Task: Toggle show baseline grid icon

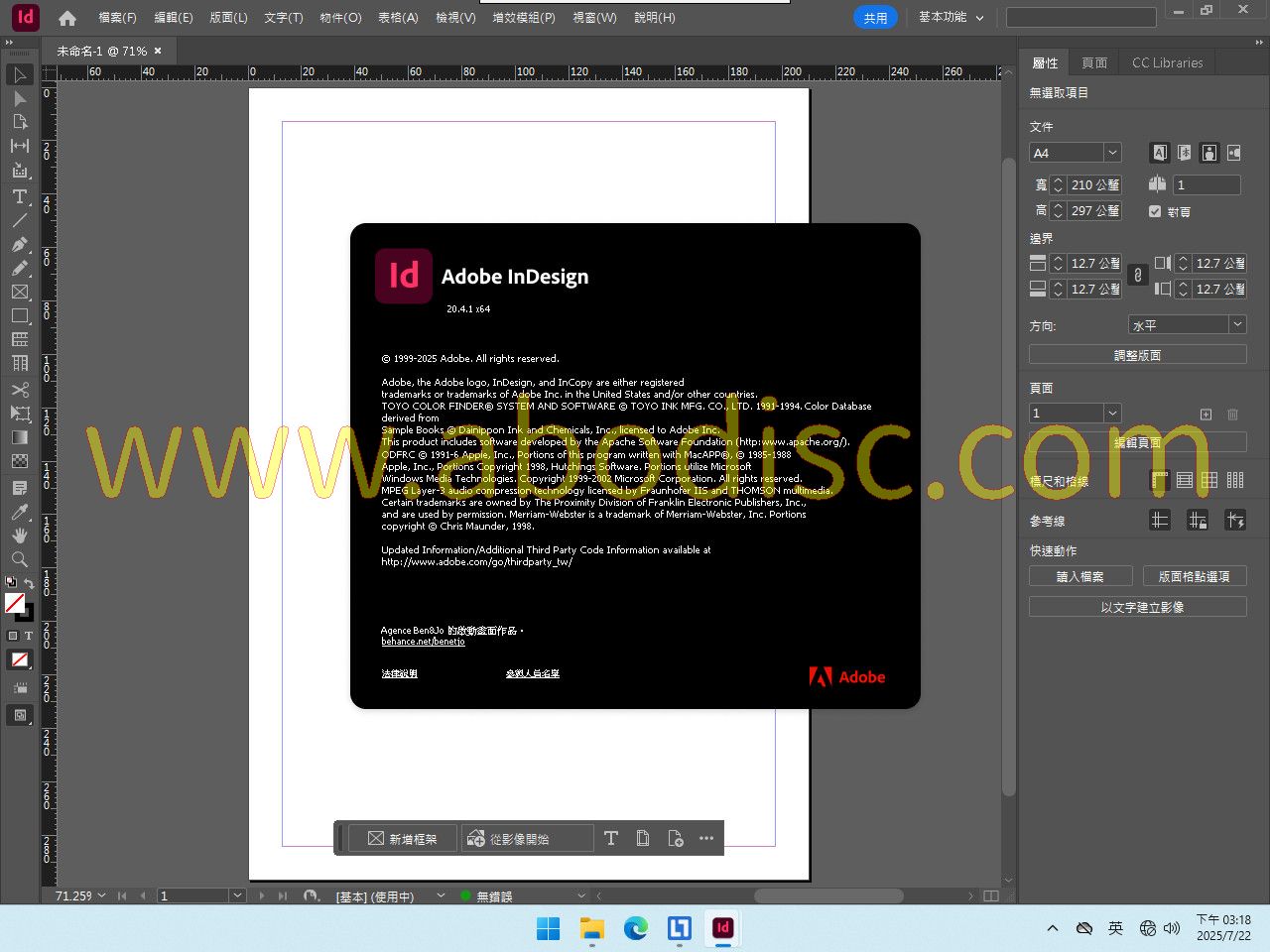Action: (x=1185, y=480)
